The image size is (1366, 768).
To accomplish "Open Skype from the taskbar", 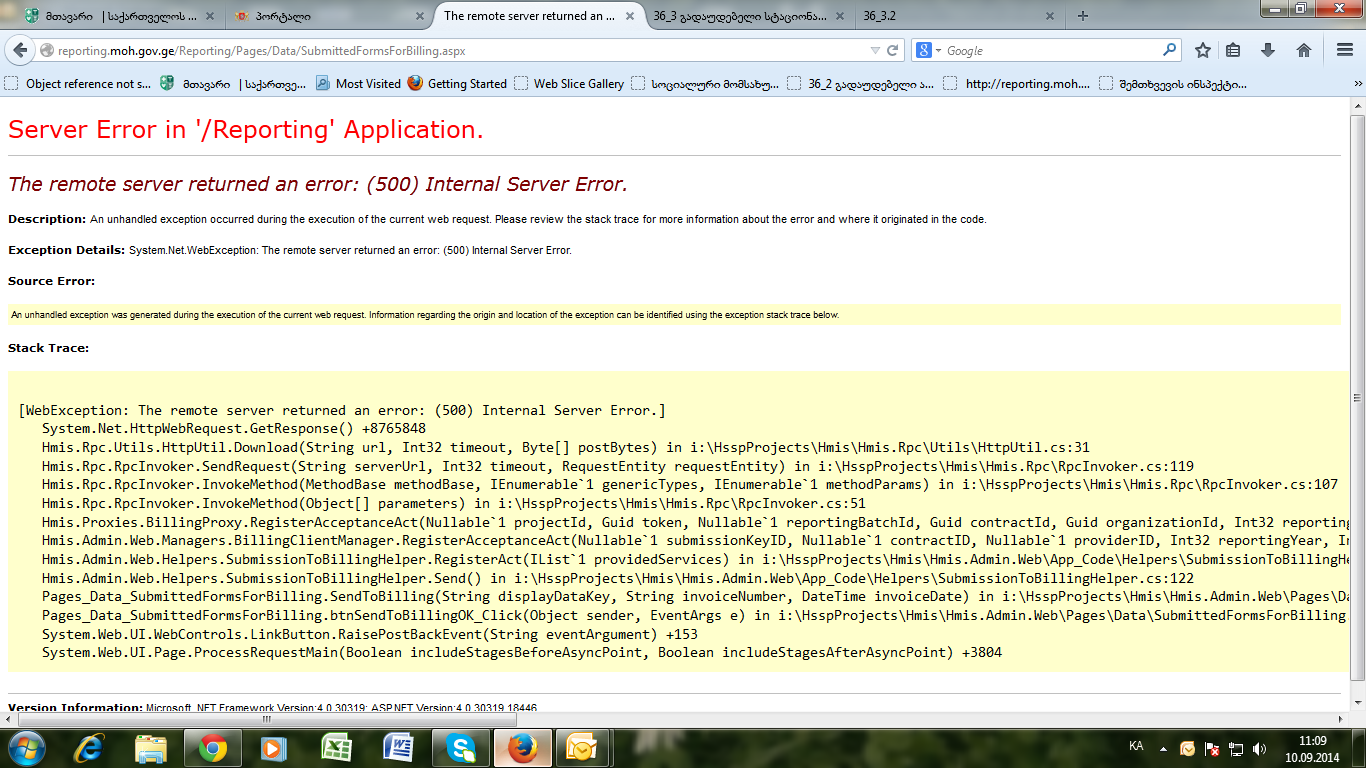I will tap(461, 747).
